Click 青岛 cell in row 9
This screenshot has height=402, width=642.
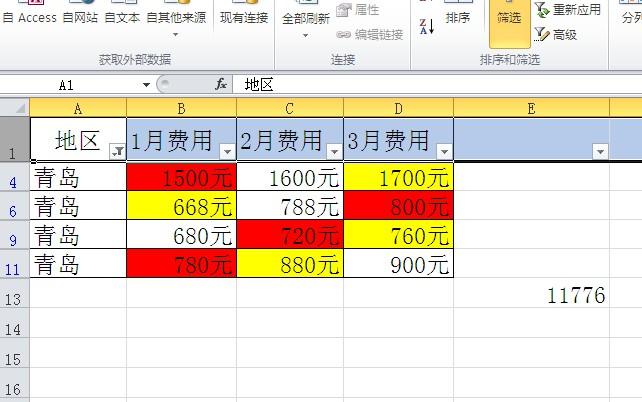pos(78,235)
